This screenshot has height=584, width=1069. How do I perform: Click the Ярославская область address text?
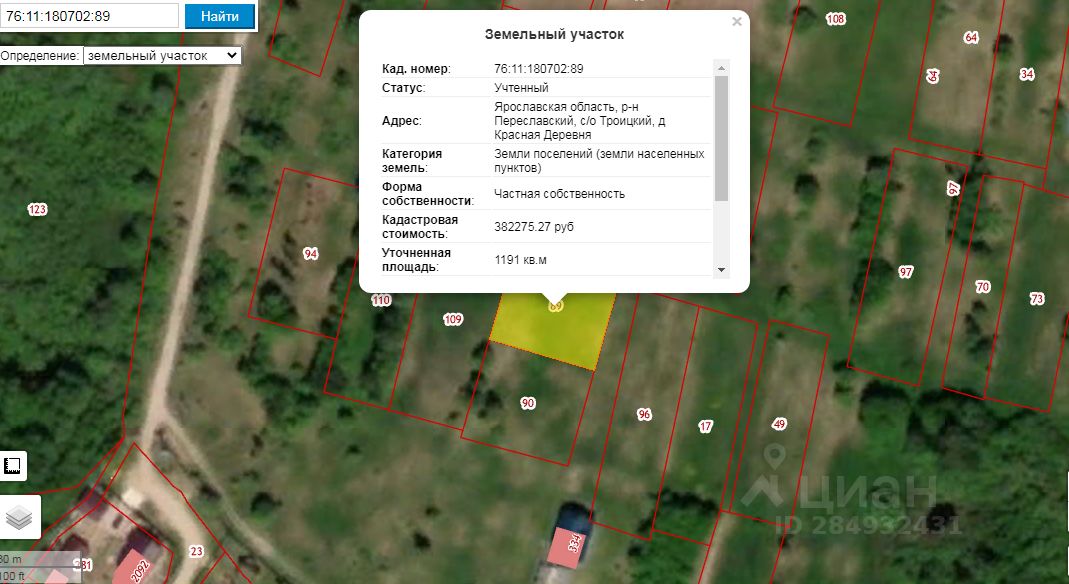pyautogui.click(x=579, y=121)
